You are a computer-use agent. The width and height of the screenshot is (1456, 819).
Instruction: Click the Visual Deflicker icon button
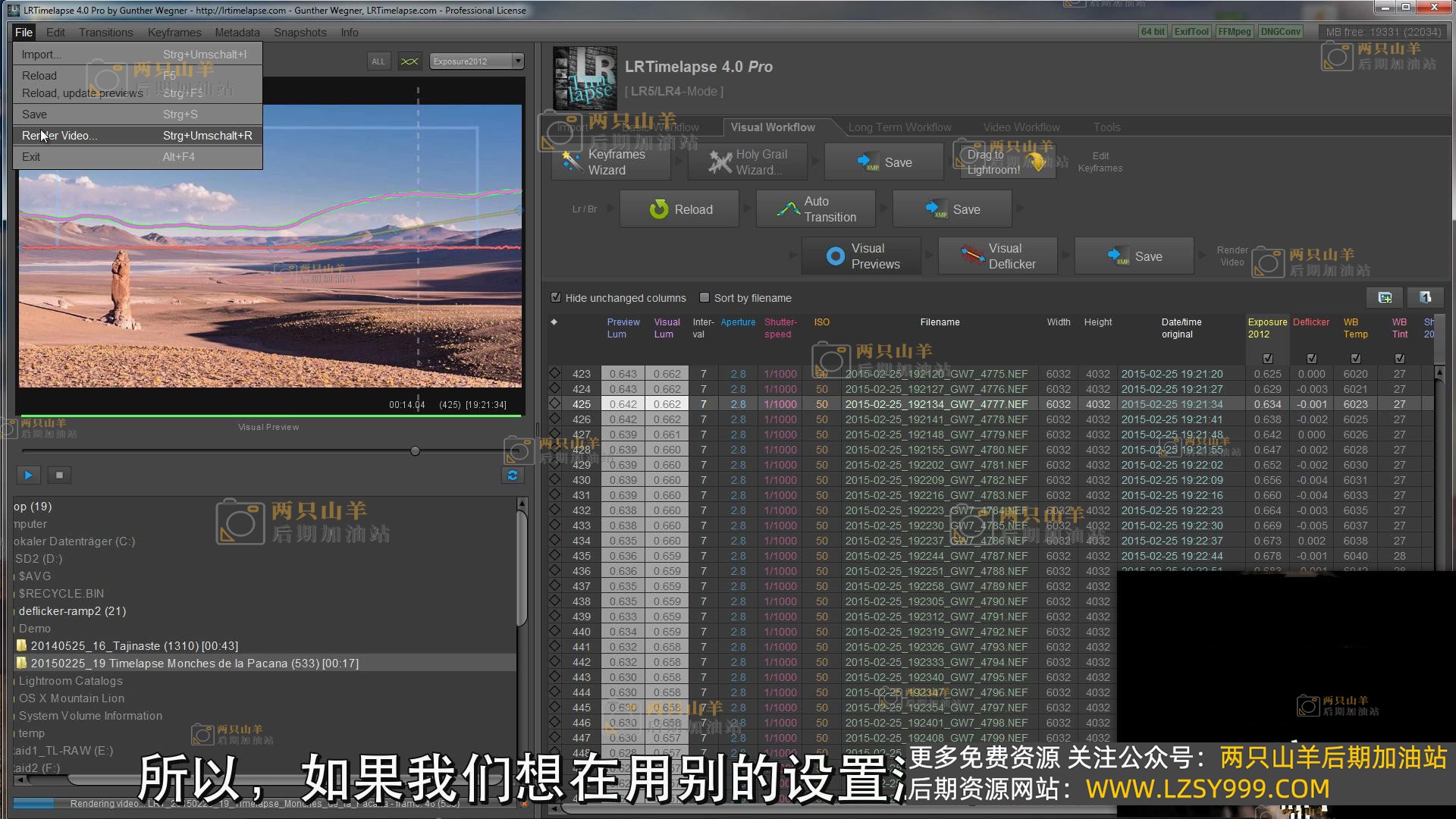(x=971, y=256)
